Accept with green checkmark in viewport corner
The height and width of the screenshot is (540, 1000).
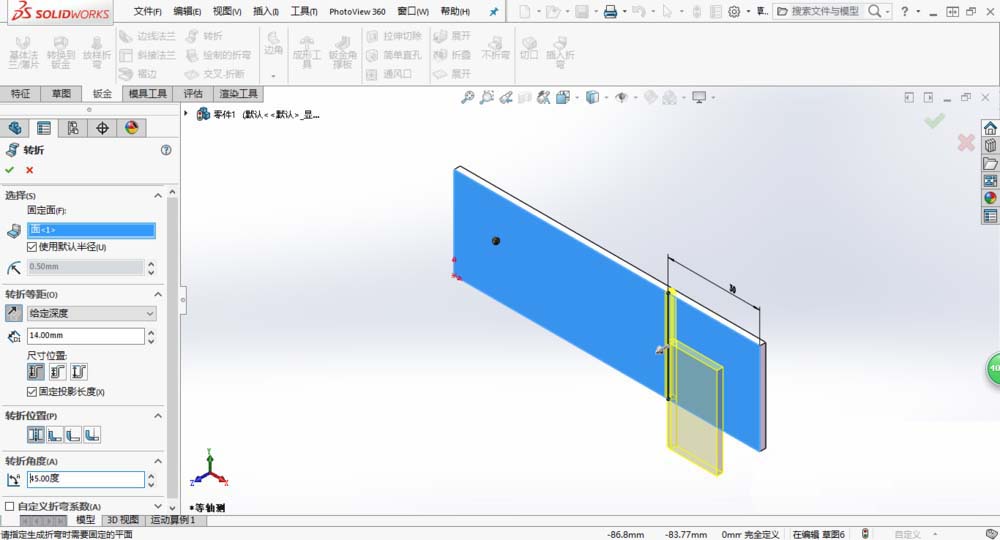(x=934, y=120)
